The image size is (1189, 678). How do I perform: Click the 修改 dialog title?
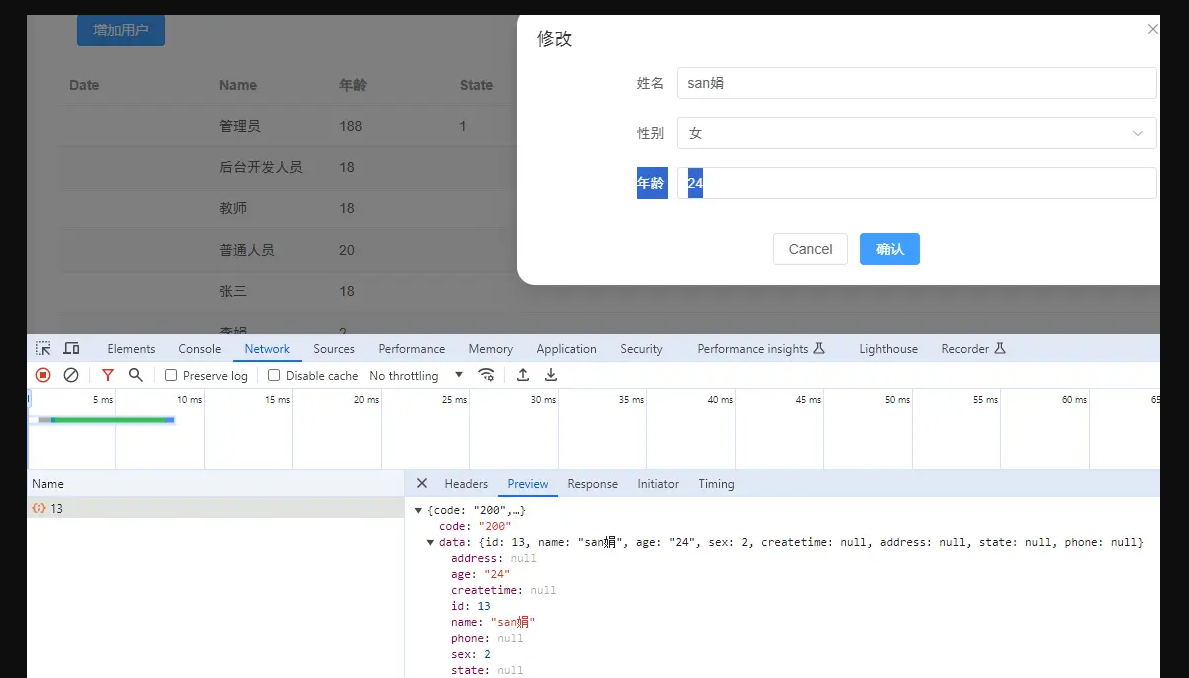(x=554, y=39)
